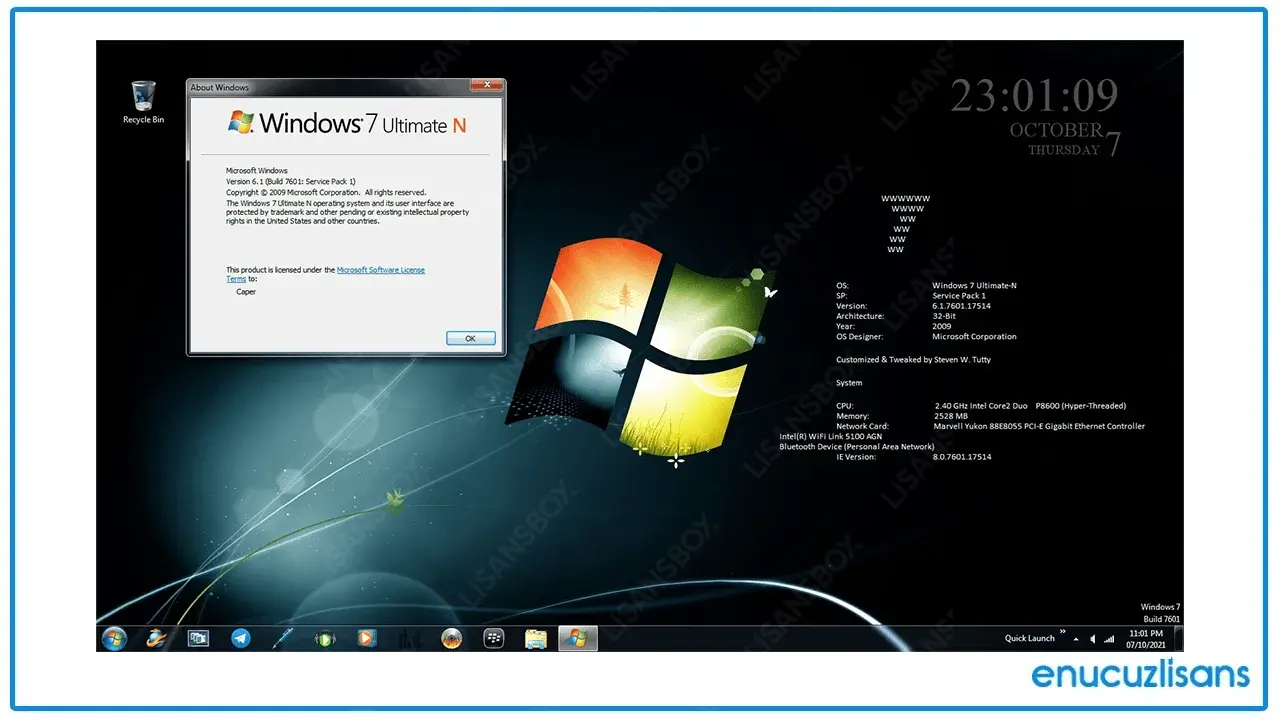Click the window switcher taskbar icon

198,638
